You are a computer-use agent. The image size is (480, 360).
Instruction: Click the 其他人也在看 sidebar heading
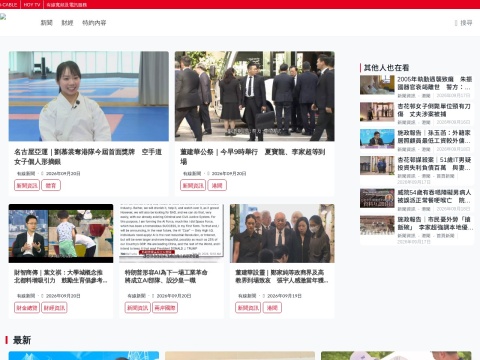386,68
